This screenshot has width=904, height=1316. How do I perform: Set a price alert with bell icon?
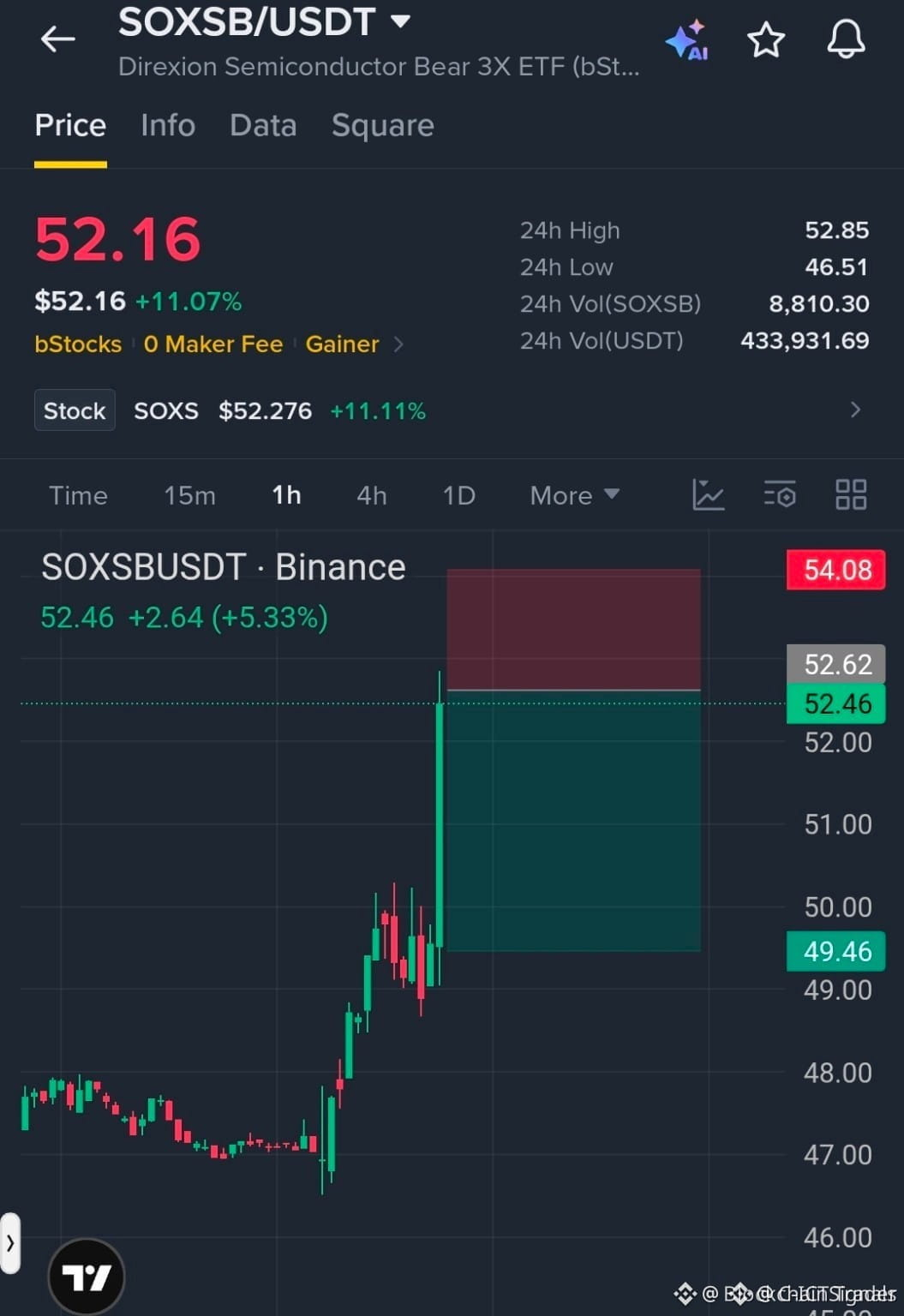(x=846, y=39)
